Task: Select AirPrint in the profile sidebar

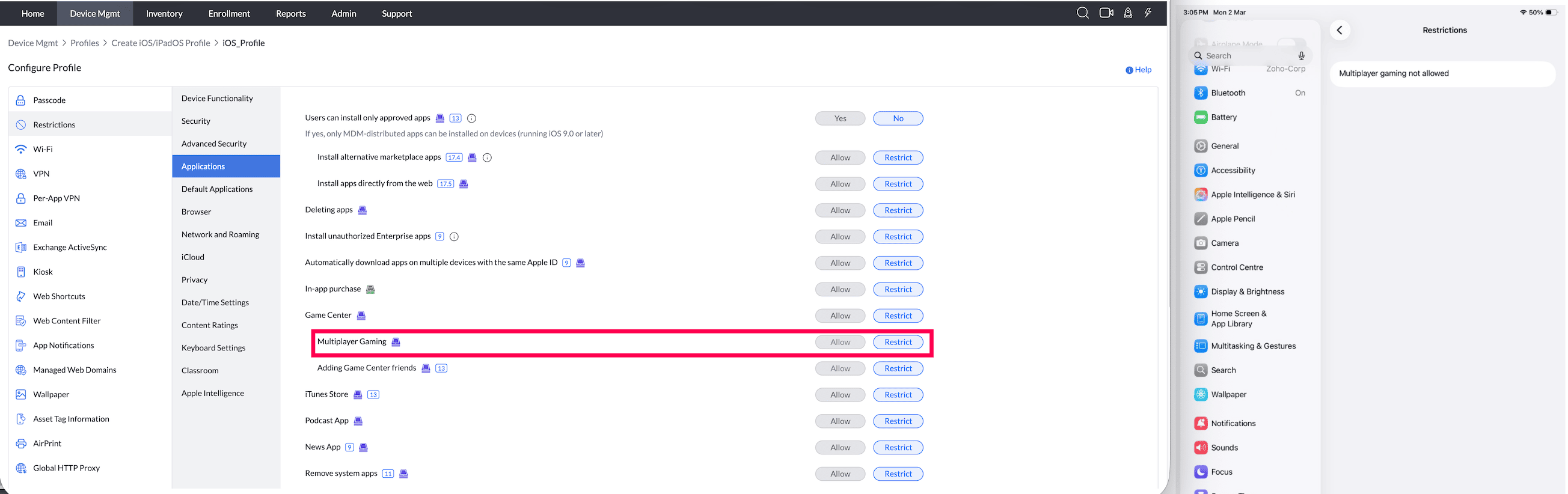Action: [x=90, y=444]
